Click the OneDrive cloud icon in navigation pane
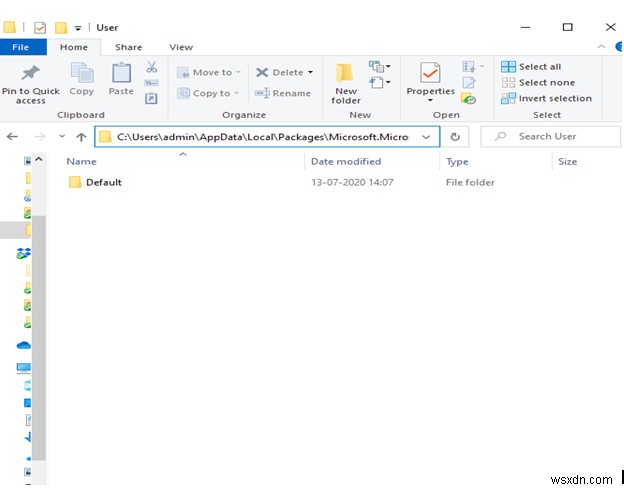Viewport: 624px width, 490px height. click(23, 345)
